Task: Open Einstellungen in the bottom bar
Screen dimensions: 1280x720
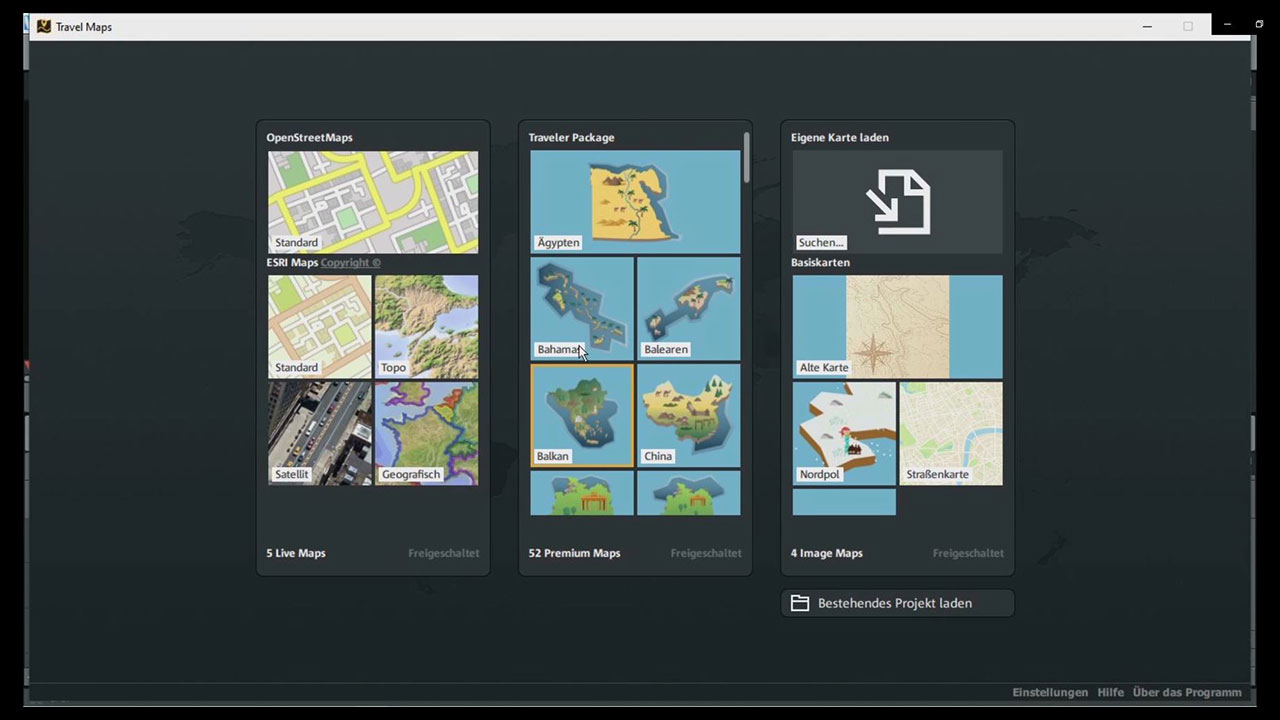Action: tap(1049, 692)
